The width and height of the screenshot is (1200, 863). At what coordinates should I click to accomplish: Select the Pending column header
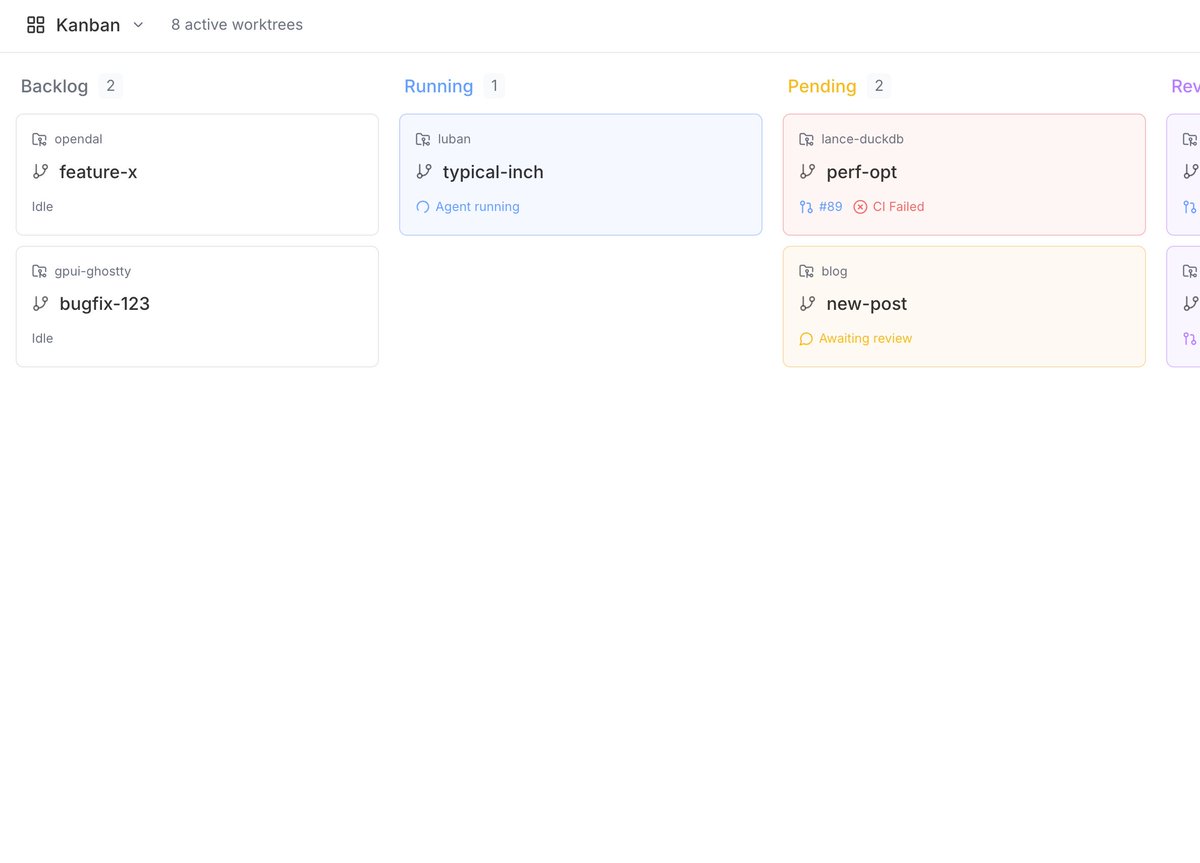[822, 86]
